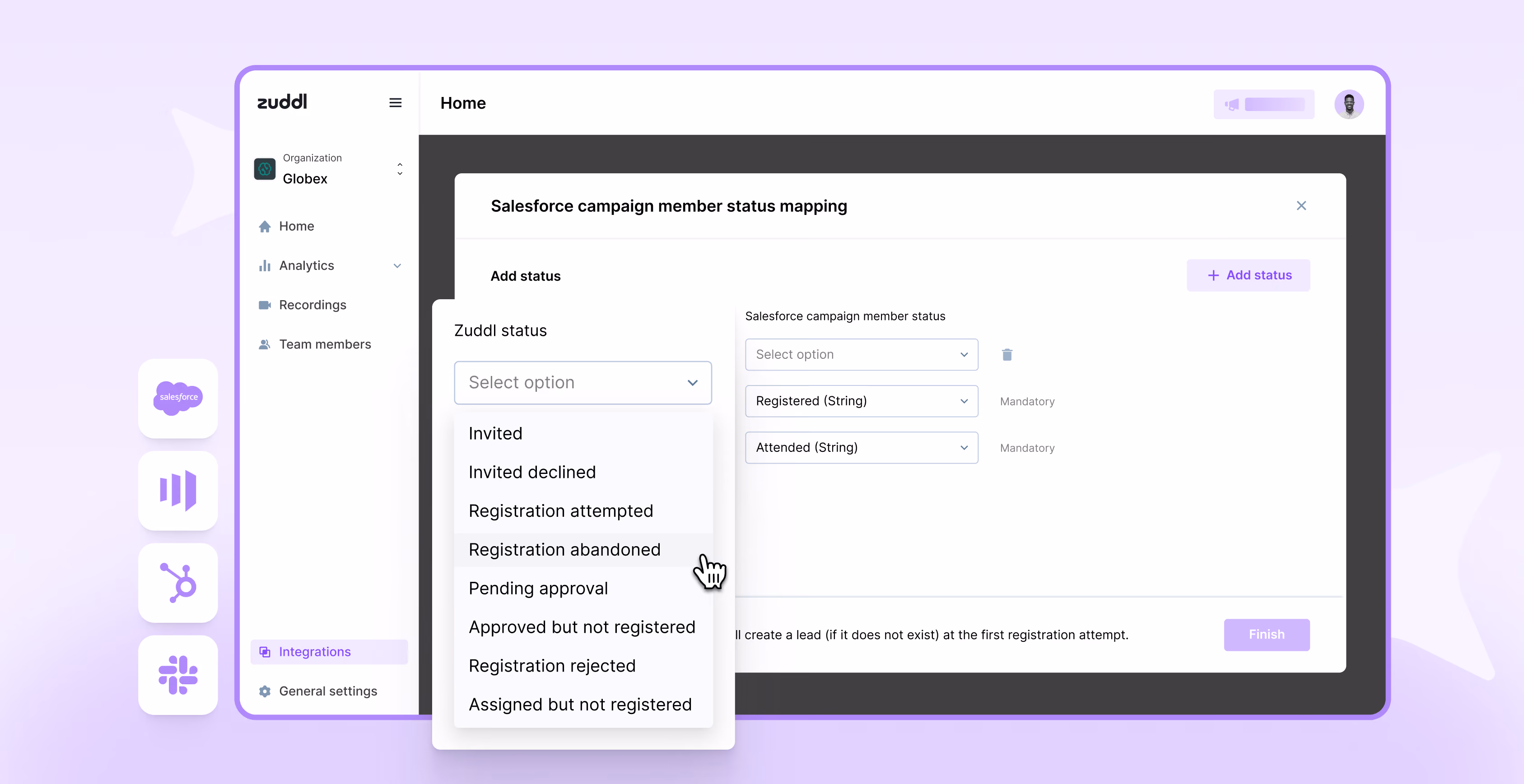Viewport: 1524px width, 784px height.
Task: Click the Mandatory label beside Registered (String)
Action: pos(1027,401)
